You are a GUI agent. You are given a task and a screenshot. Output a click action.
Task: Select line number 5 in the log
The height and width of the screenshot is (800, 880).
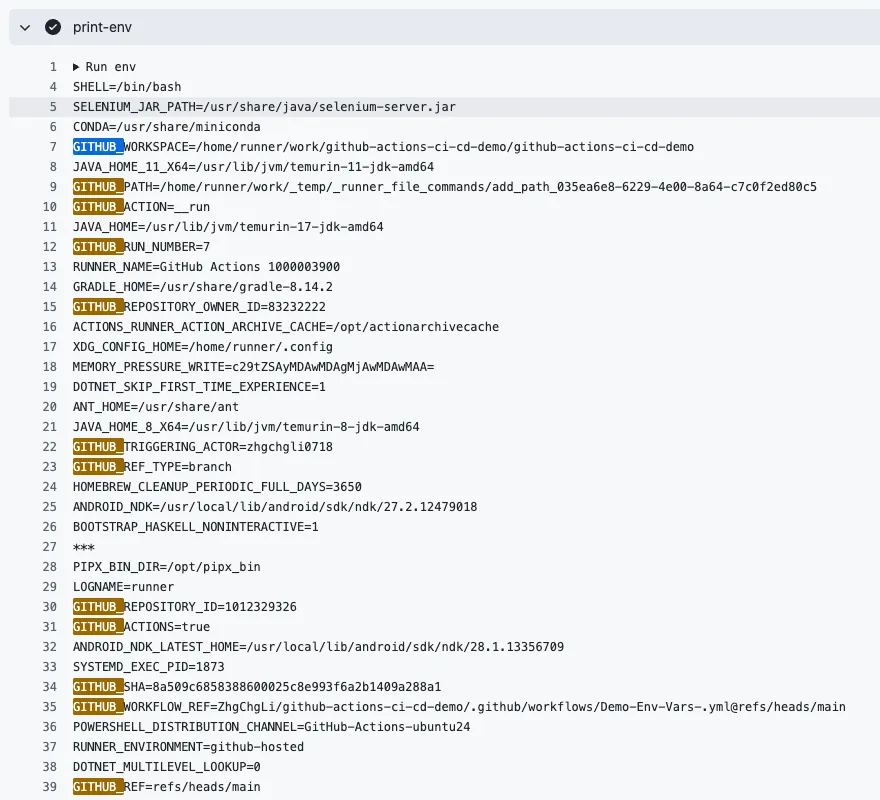tap(53, 107)
